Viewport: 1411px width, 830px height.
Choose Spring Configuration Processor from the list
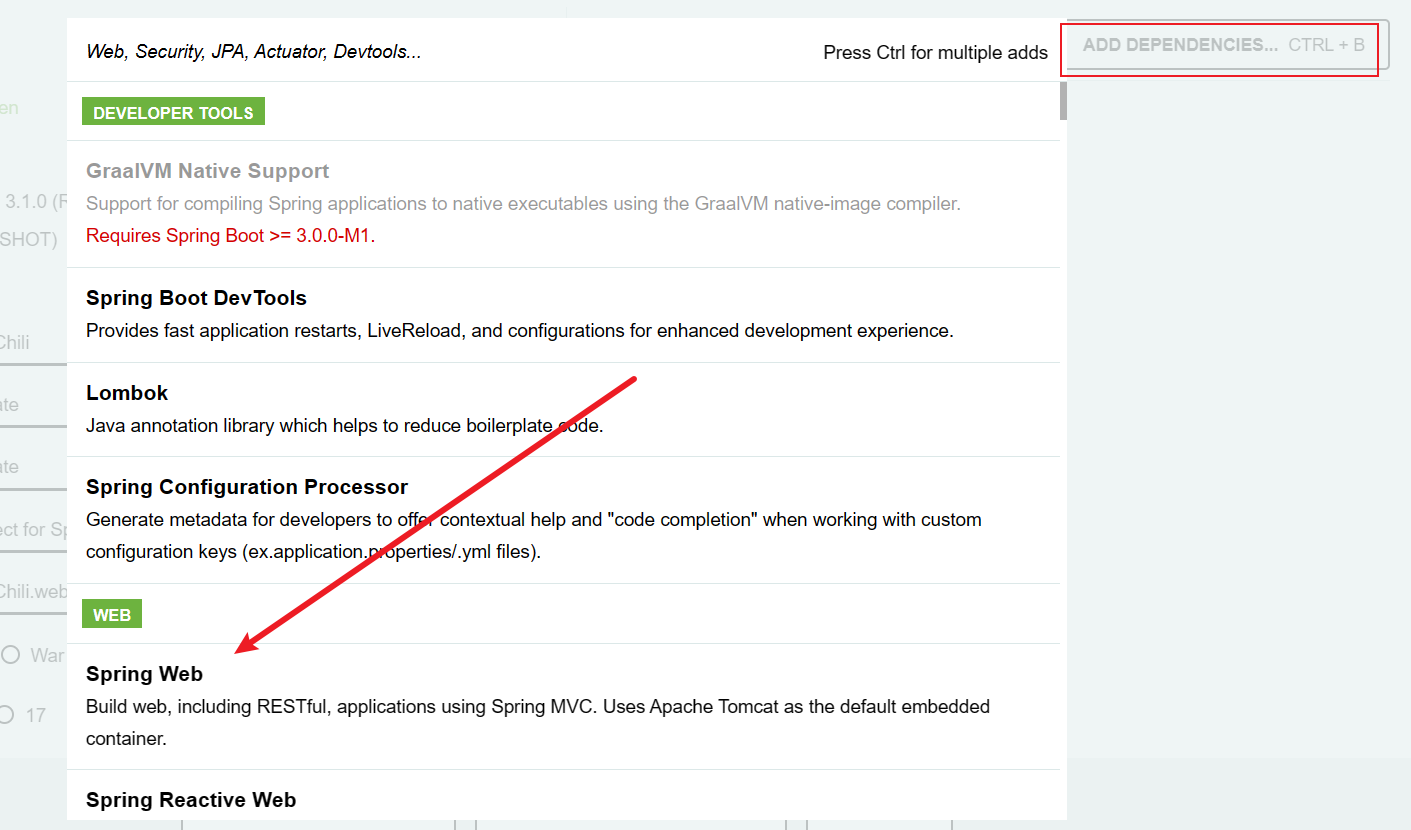pyautogui.click(x=247, y=487)
